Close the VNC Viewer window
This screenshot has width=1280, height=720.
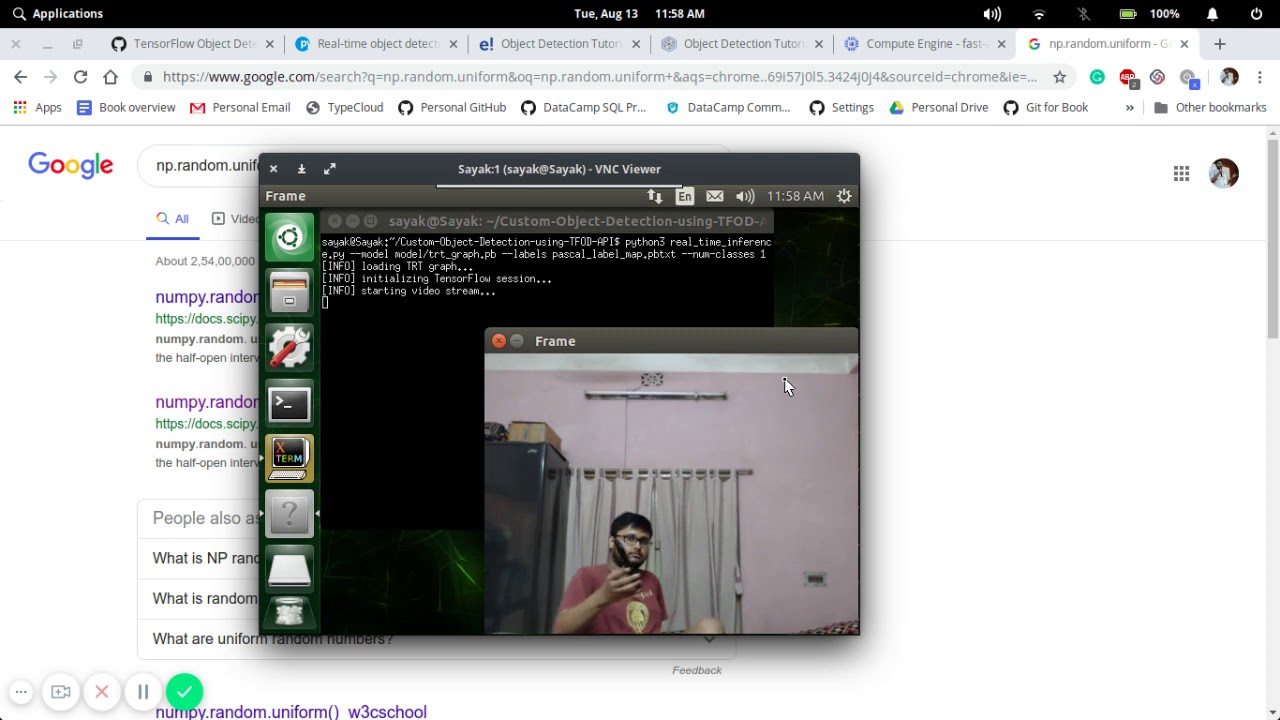pyautogui.click(x=273, y=169)
